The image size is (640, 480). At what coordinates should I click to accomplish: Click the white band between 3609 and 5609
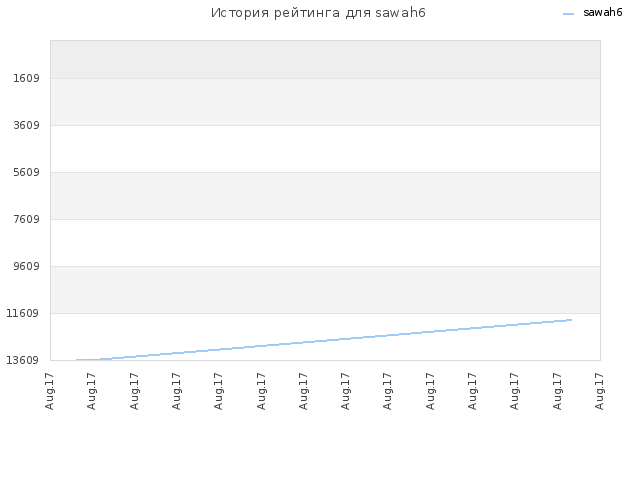click(x=325, y=149)
